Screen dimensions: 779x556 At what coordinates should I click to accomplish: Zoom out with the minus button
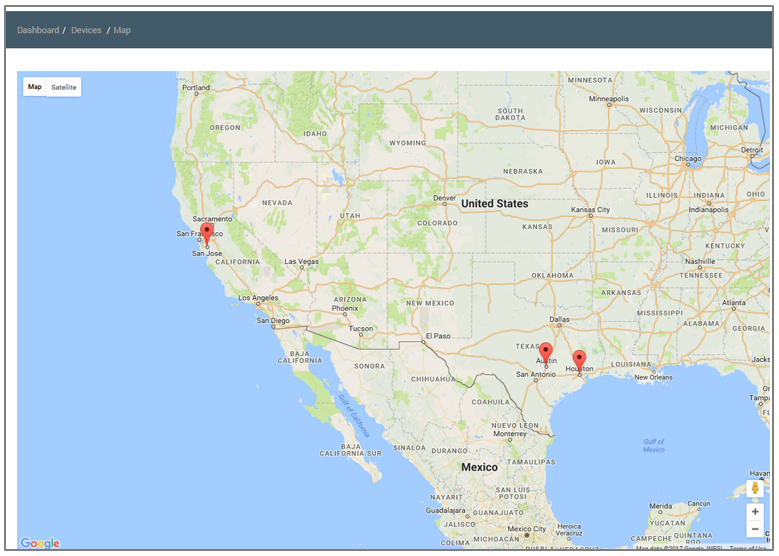(x=755, y=529)
